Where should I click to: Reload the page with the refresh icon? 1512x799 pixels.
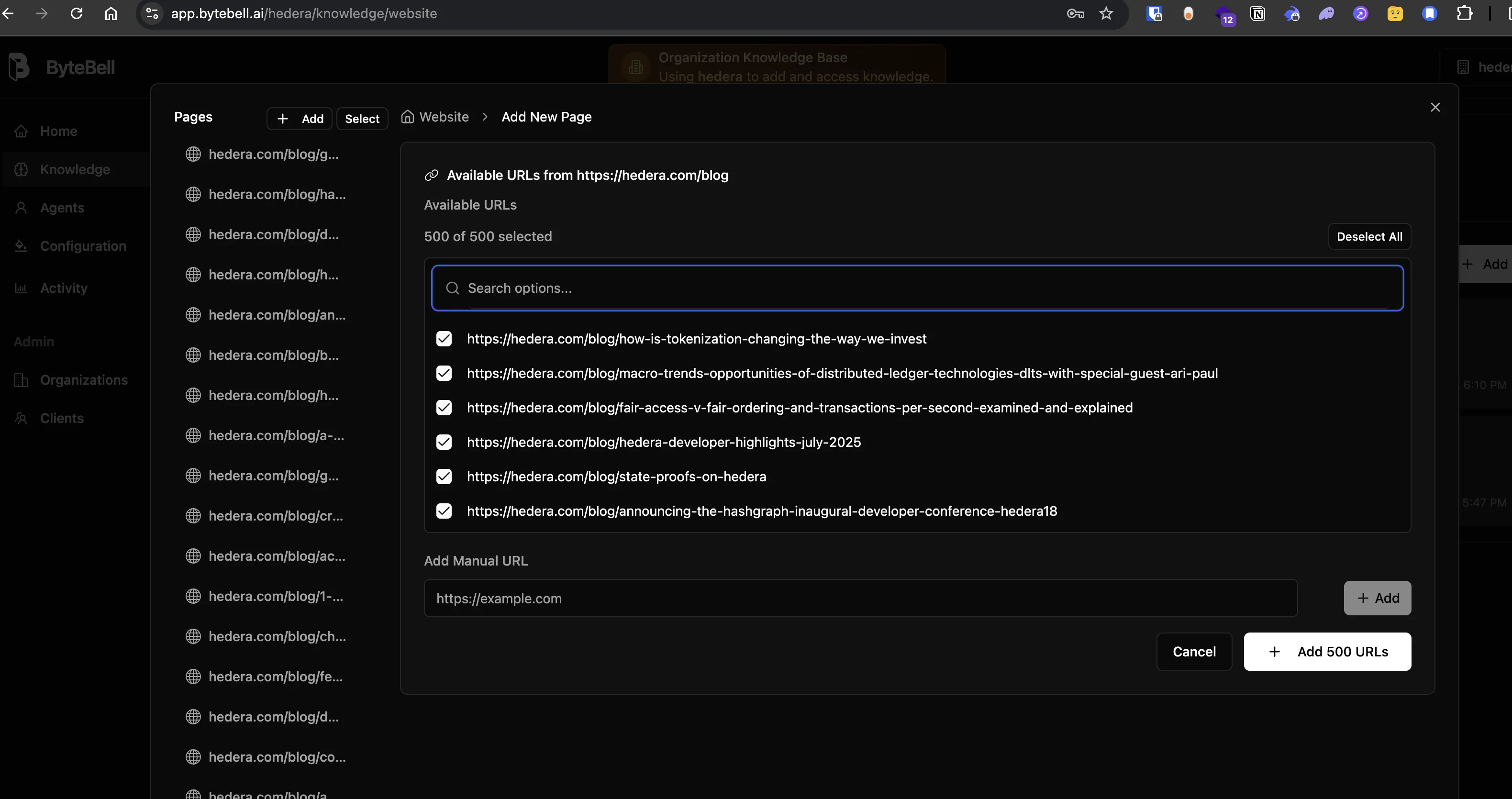76,13
